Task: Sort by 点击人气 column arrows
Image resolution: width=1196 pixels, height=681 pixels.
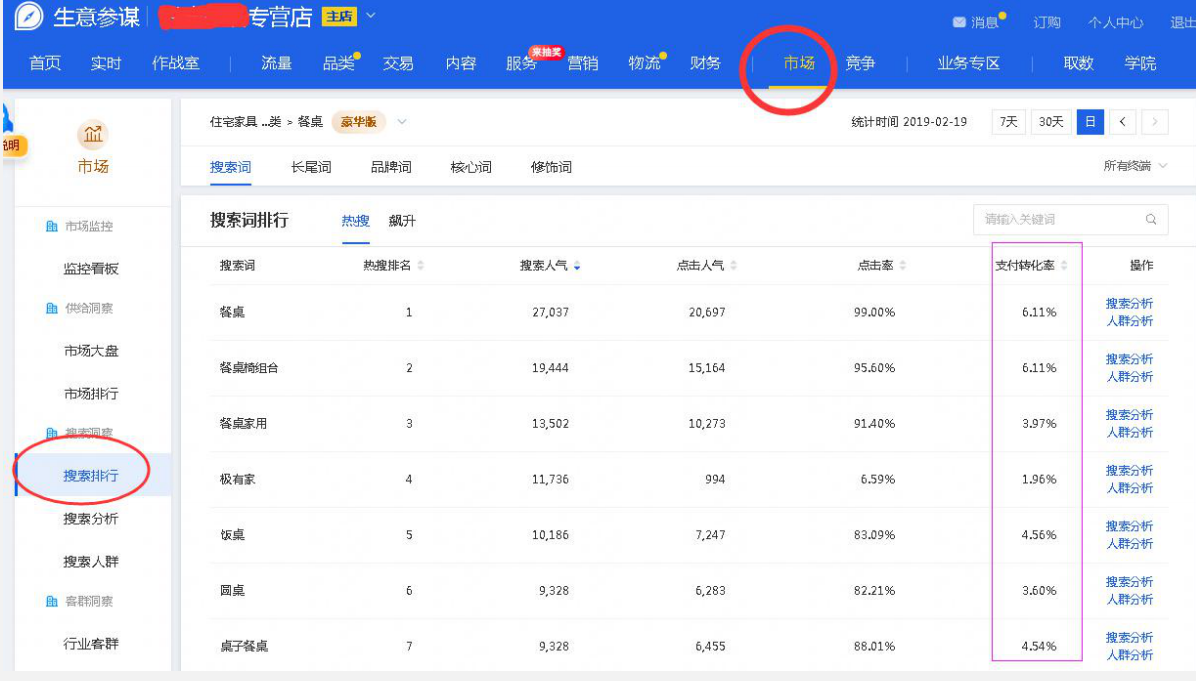Action: 734,265
